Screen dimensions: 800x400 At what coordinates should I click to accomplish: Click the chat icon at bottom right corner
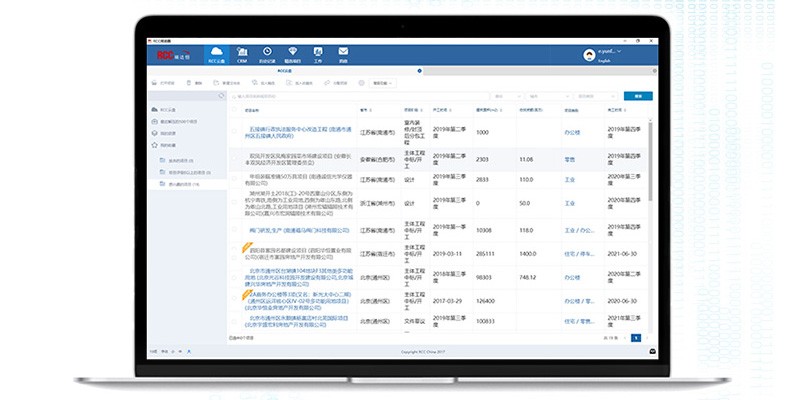click(x=652, y=350)
